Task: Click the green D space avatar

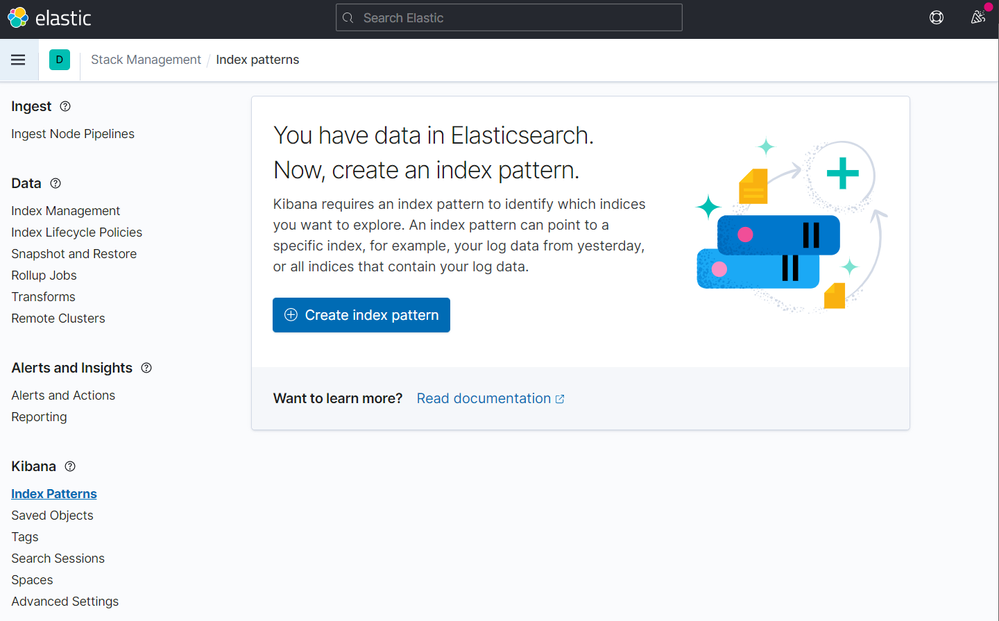Action: pyautogui.click(x=59, y=60)
